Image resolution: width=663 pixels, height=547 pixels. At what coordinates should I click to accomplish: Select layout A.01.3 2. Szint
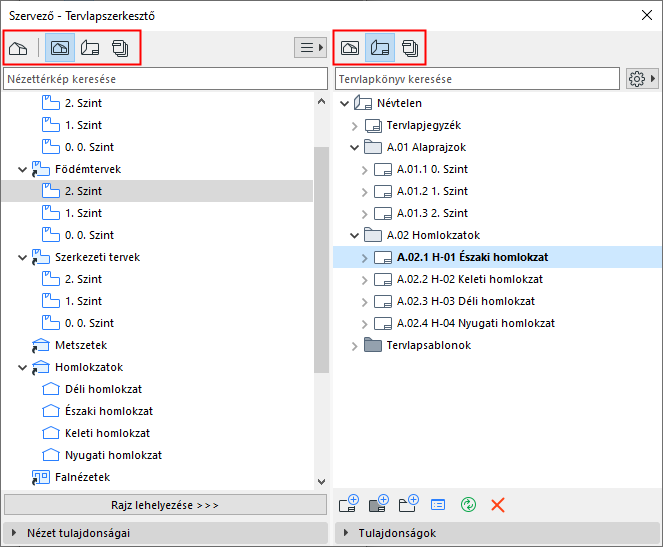coord(432,213)
